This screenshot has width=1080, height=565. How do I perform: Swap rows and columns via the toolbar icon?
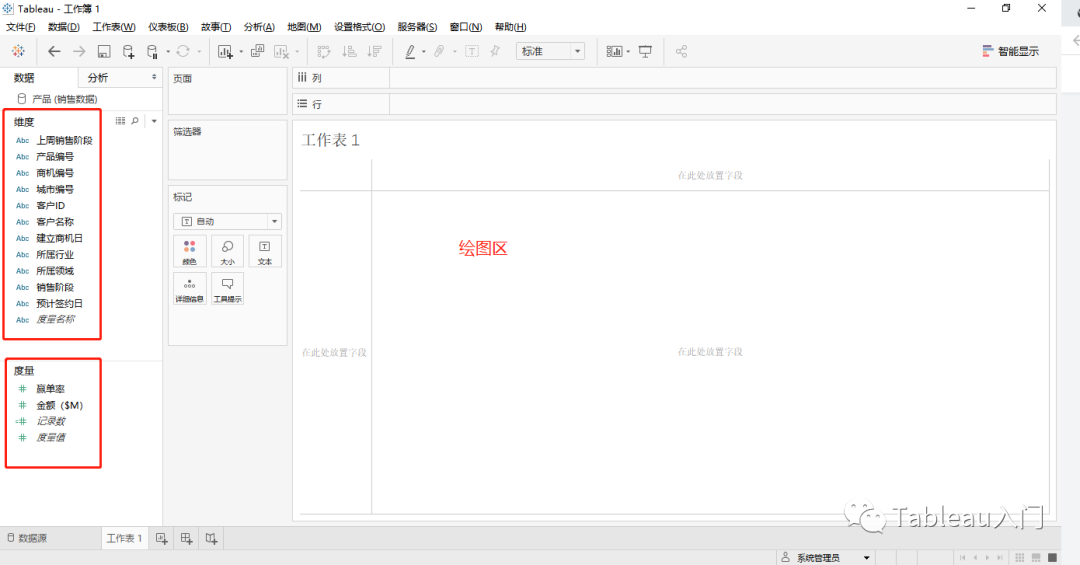pyautogui.click(x=324, y=51)
